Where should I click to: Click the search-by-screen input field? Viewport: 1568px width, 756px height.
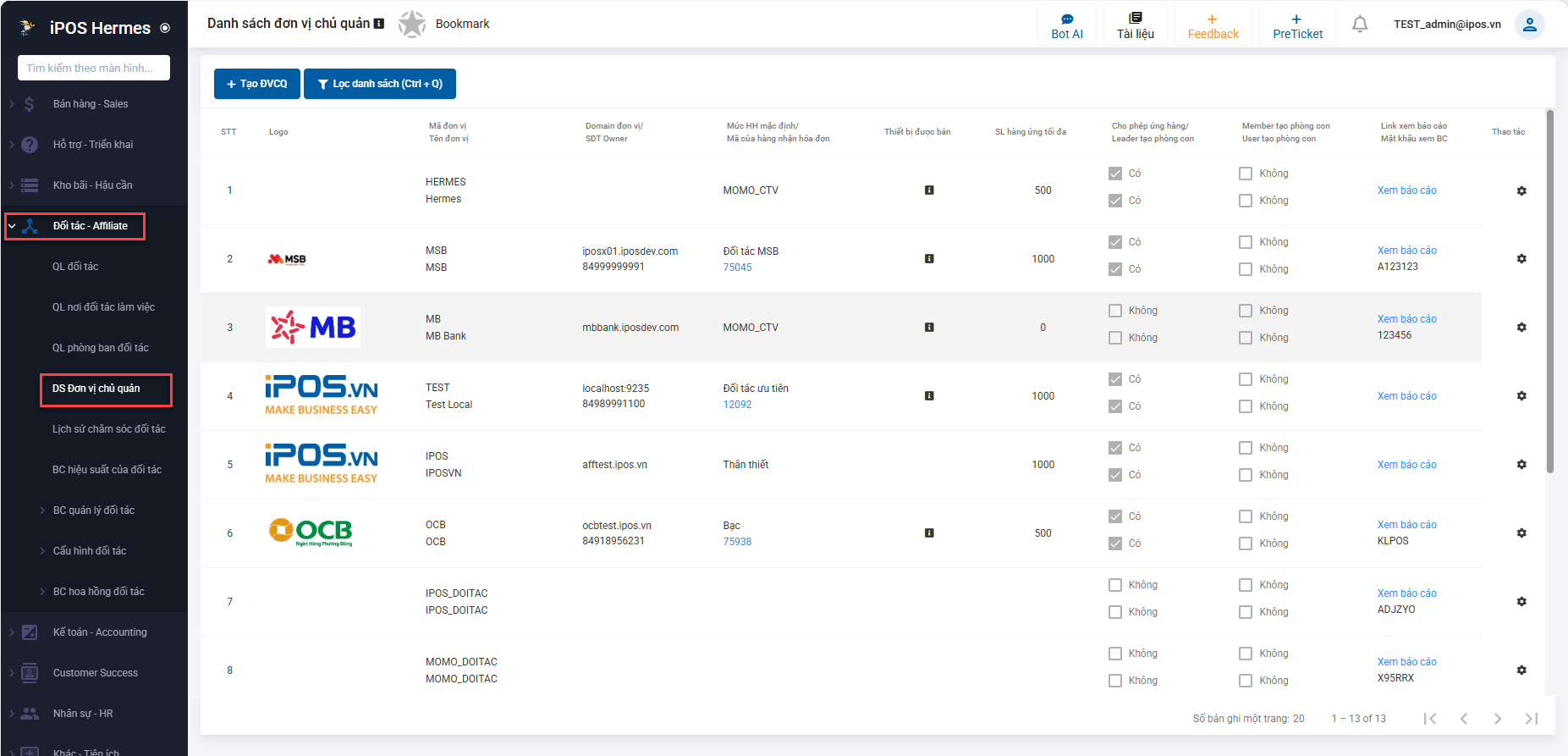tap(94, 68)
